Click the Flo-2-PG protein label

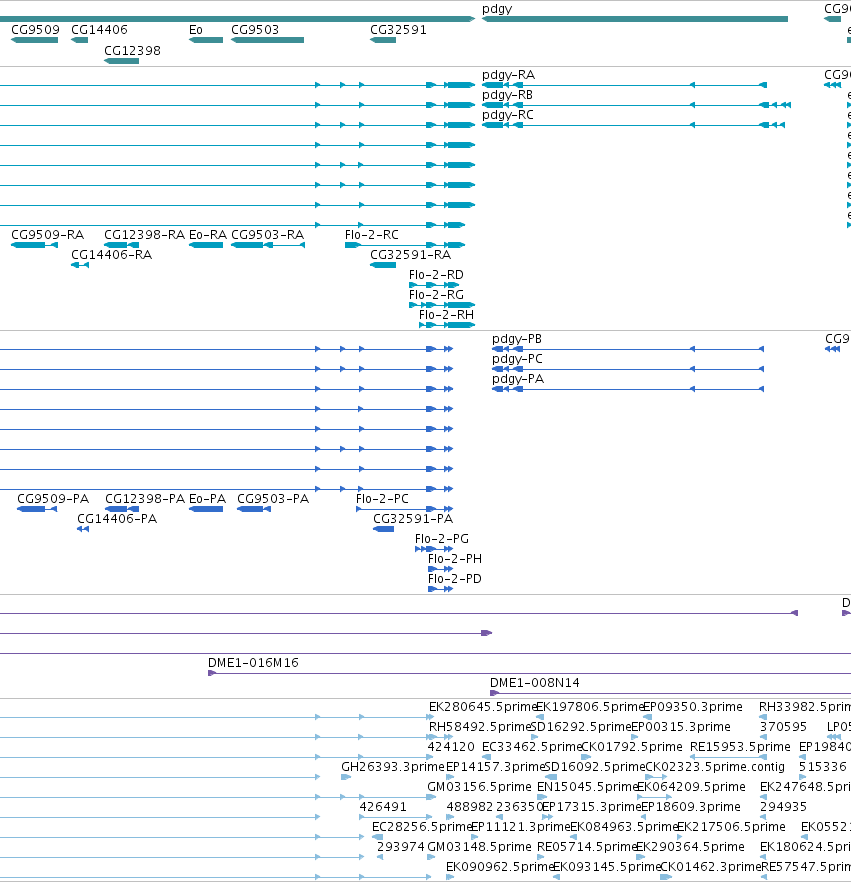[442, 539]
